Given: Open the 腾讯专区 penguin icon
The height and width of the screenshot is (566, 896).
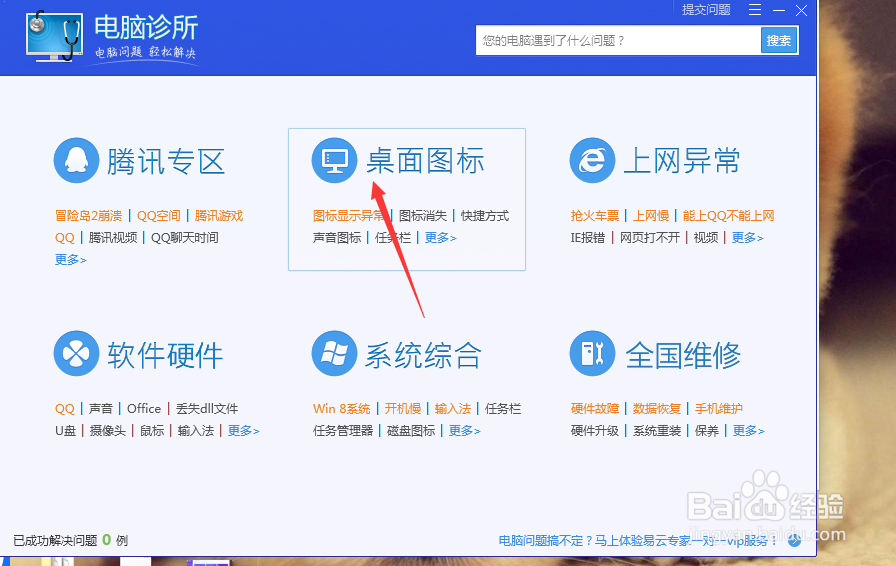Looking at the screenshot, I should (76, 160).
